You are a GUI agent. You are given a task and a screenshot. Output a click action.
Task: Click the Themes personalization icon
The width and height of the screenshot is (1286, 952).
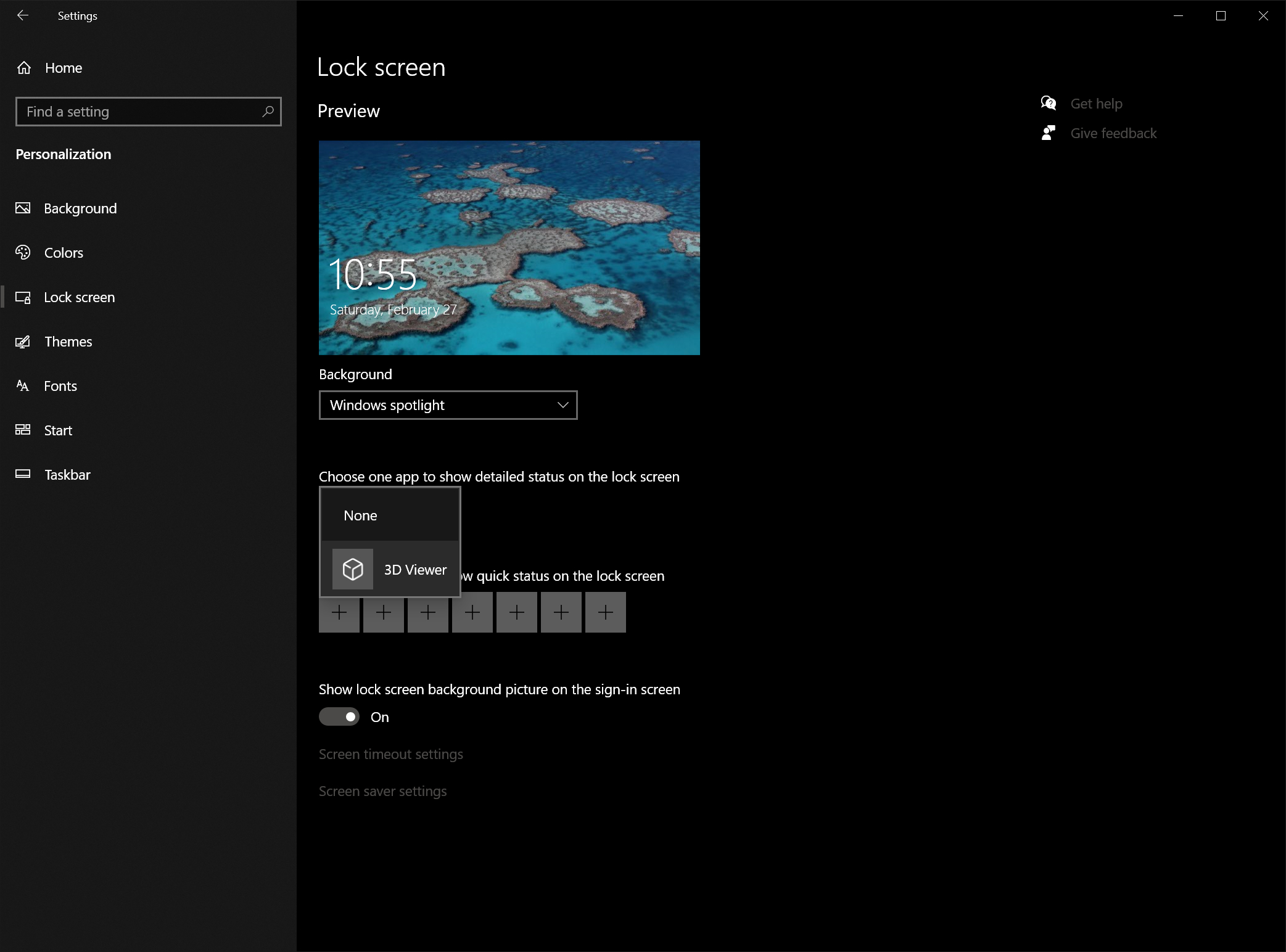24,341
